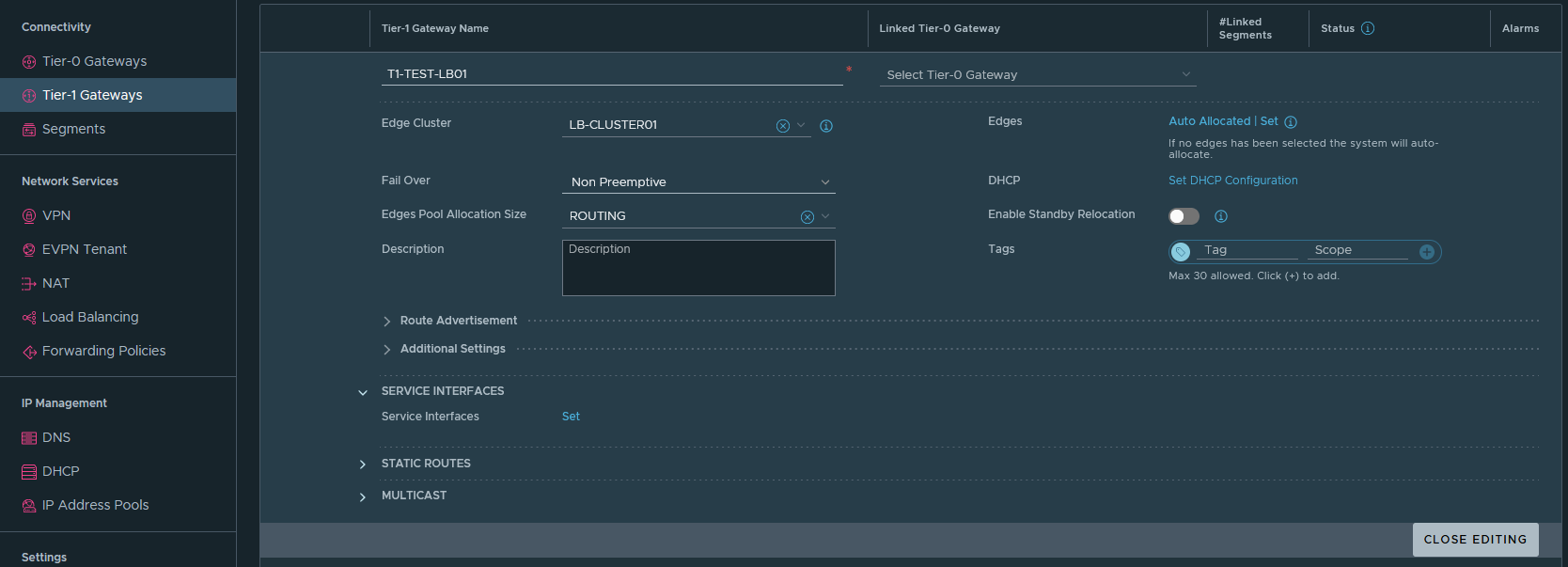Expand the Route Advertisement section

(x=458, y=321)
